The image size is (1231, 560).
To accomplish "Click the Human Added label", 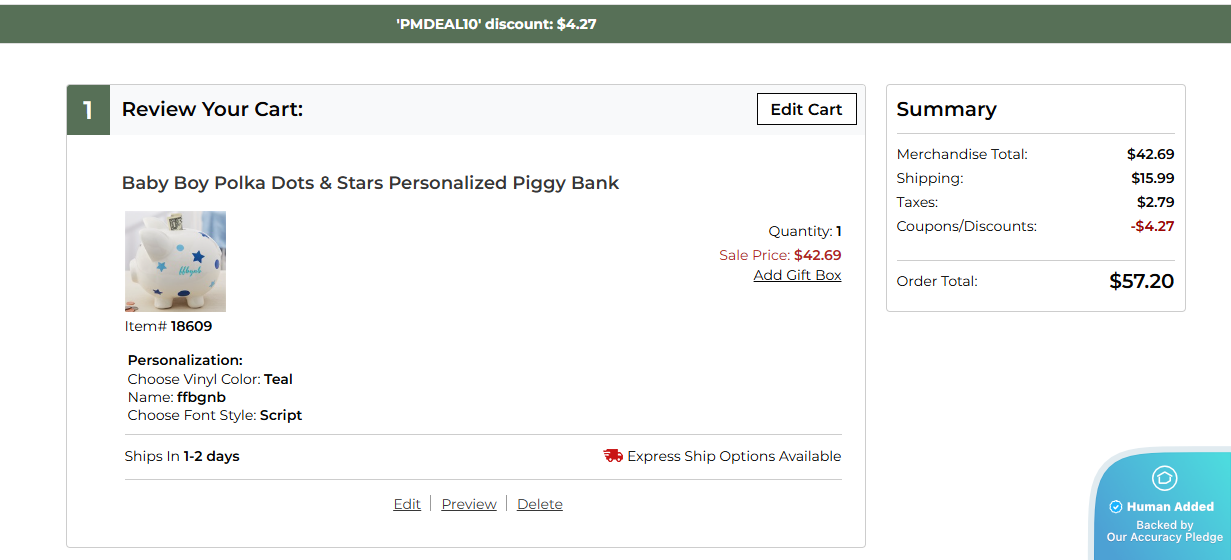I will (x=1170, y=507).
